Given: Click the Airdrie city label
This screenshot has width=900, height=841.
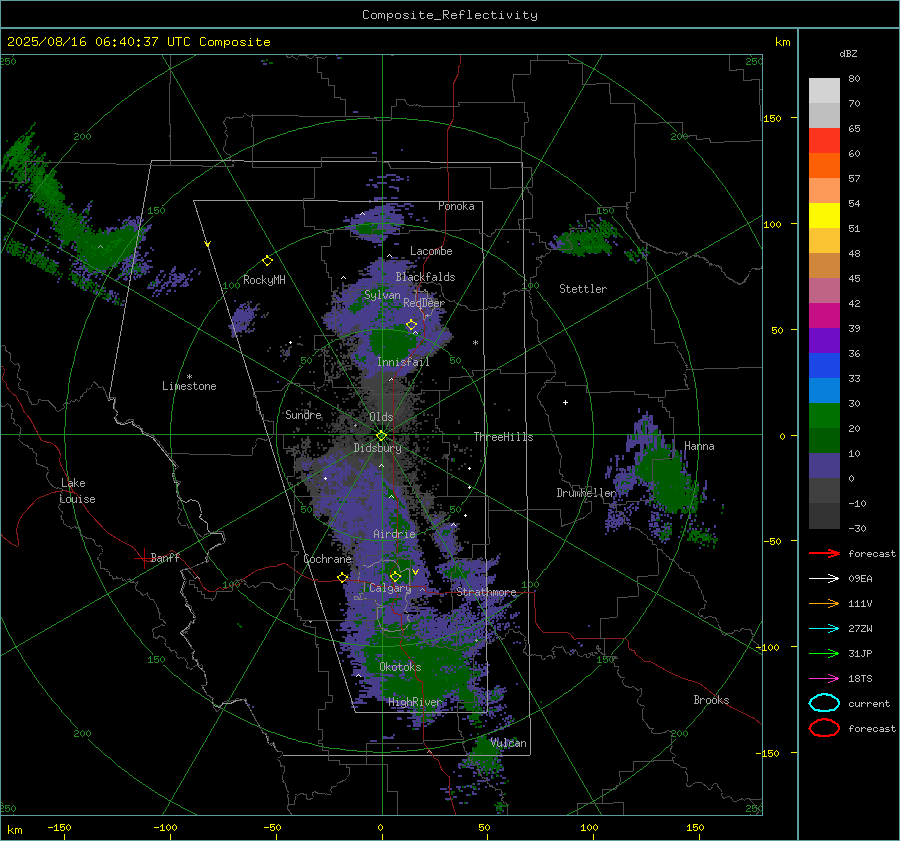Looking at the screenshot, I should coord(394,534).
